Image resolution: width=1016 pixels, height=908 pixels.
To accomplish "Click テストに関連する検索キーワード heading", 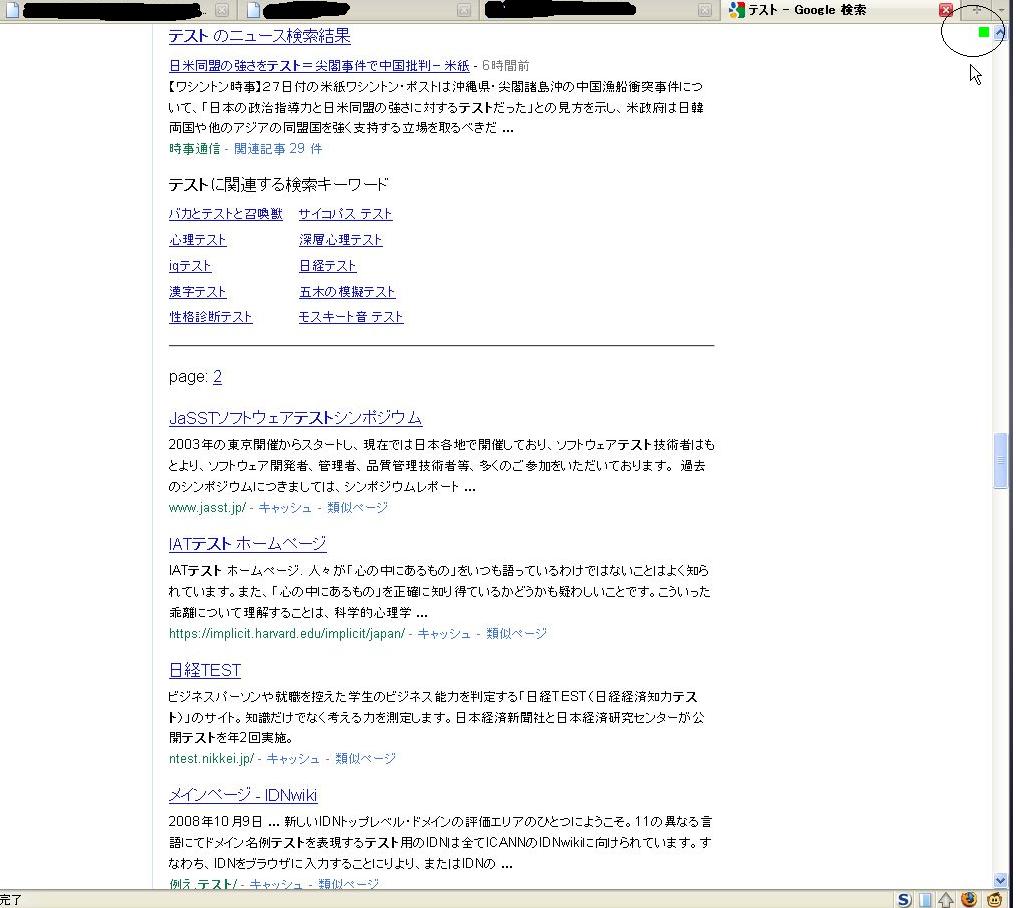I will tap(278, 185).
